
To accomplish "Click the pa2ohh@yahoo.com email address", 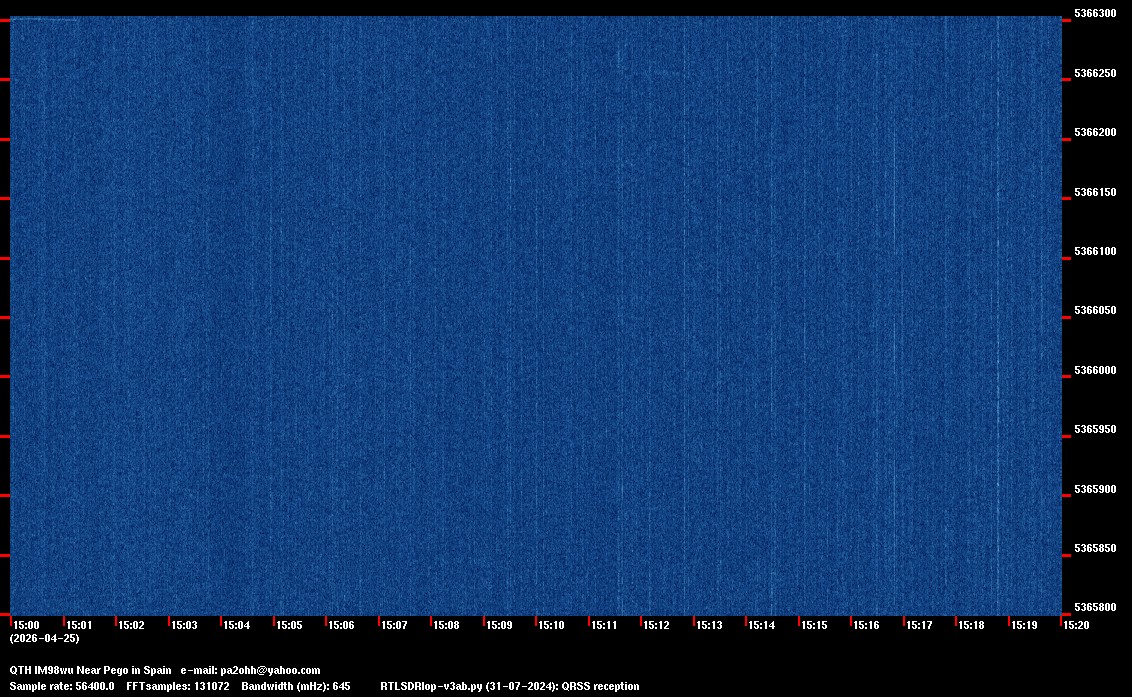I will pos(270,670).
